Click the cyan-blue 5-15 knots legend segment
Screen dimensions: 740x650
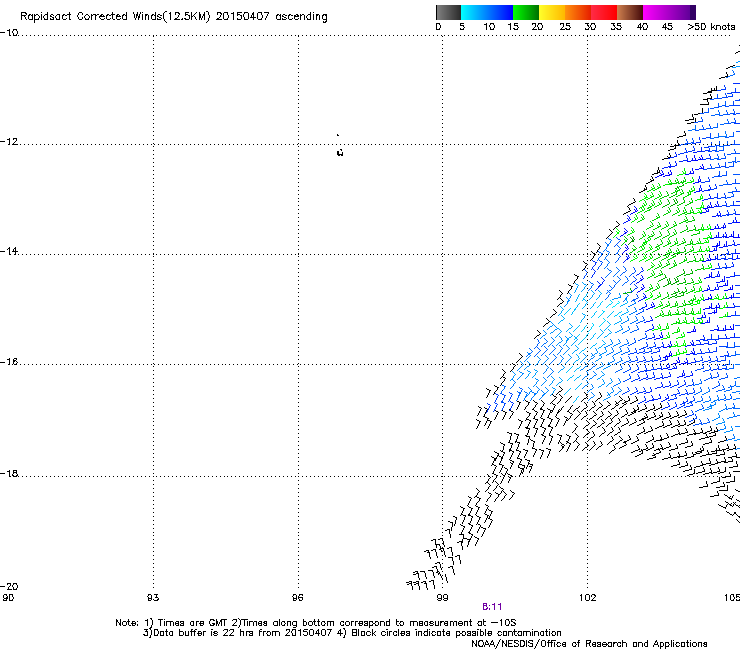pyautogui.click(x=487, y=12)
